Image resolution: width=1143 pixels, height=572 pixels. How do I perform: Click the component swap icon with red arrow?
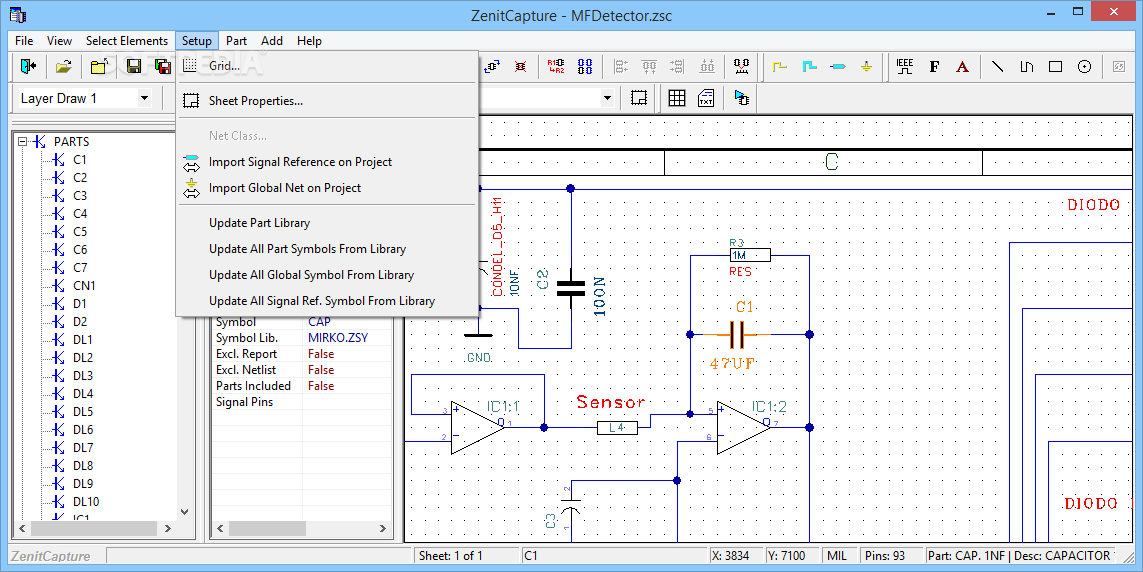click(x=741, y=66)
